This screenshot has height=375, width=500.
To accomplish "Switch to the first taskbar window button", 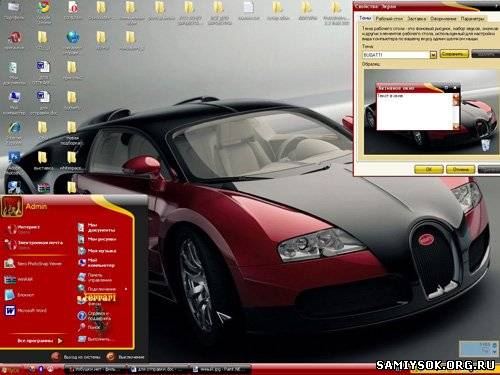I will pyautogui.click(x=95, y=369).
